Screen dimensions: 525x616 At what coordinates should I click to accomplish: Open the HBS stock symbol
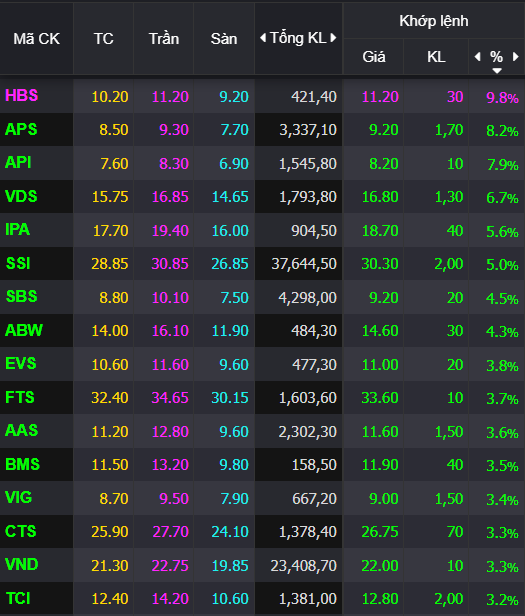[22, 95]
